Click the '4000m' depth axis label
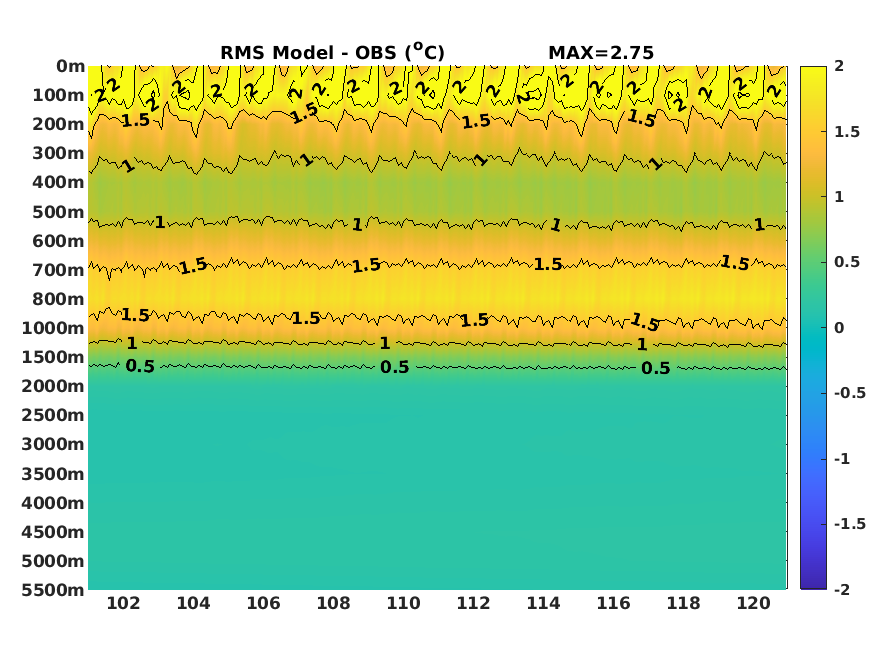875x656 pixels. pos(53,504)
